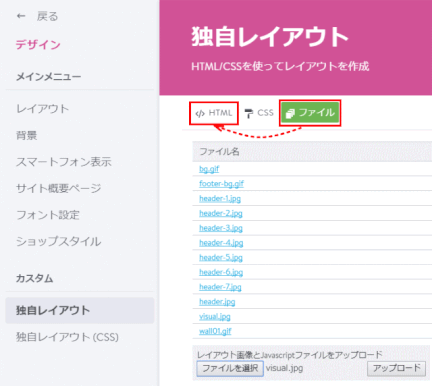Open the header-3.jpg file link
Screen dimensions: 432x386
click(x=221, y=228)
